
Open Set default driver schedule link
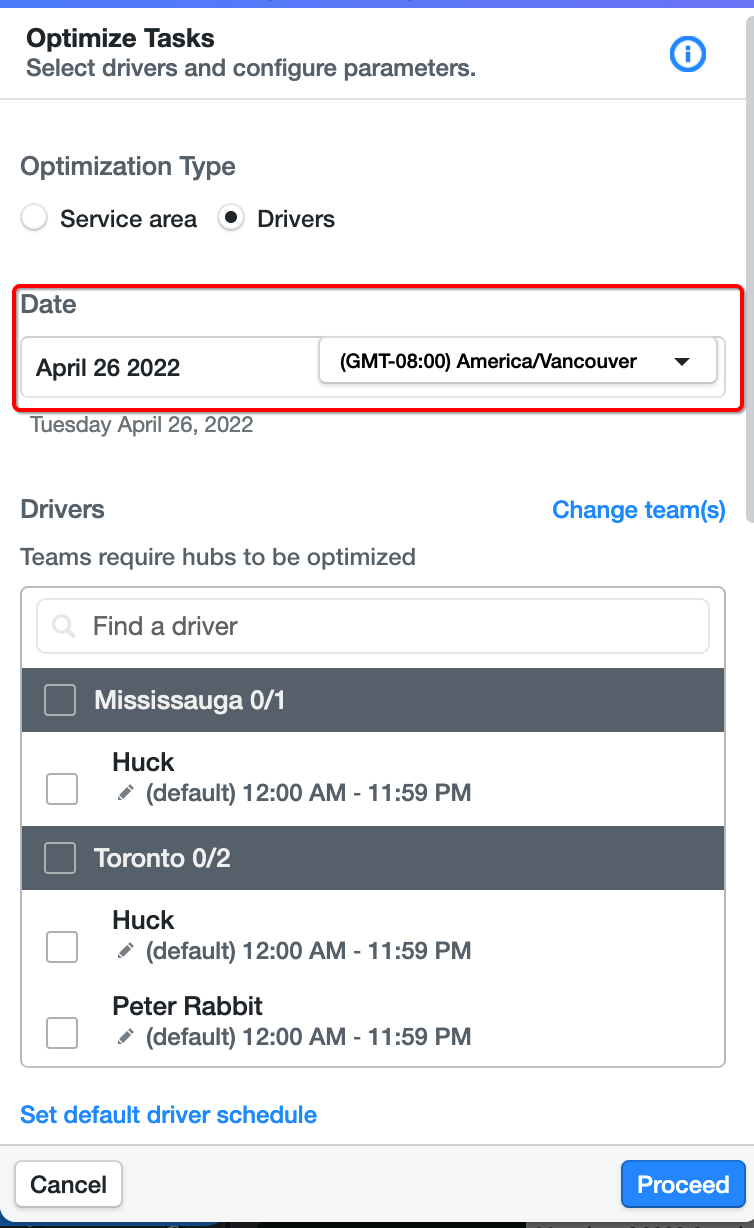tap(169, 1115)
